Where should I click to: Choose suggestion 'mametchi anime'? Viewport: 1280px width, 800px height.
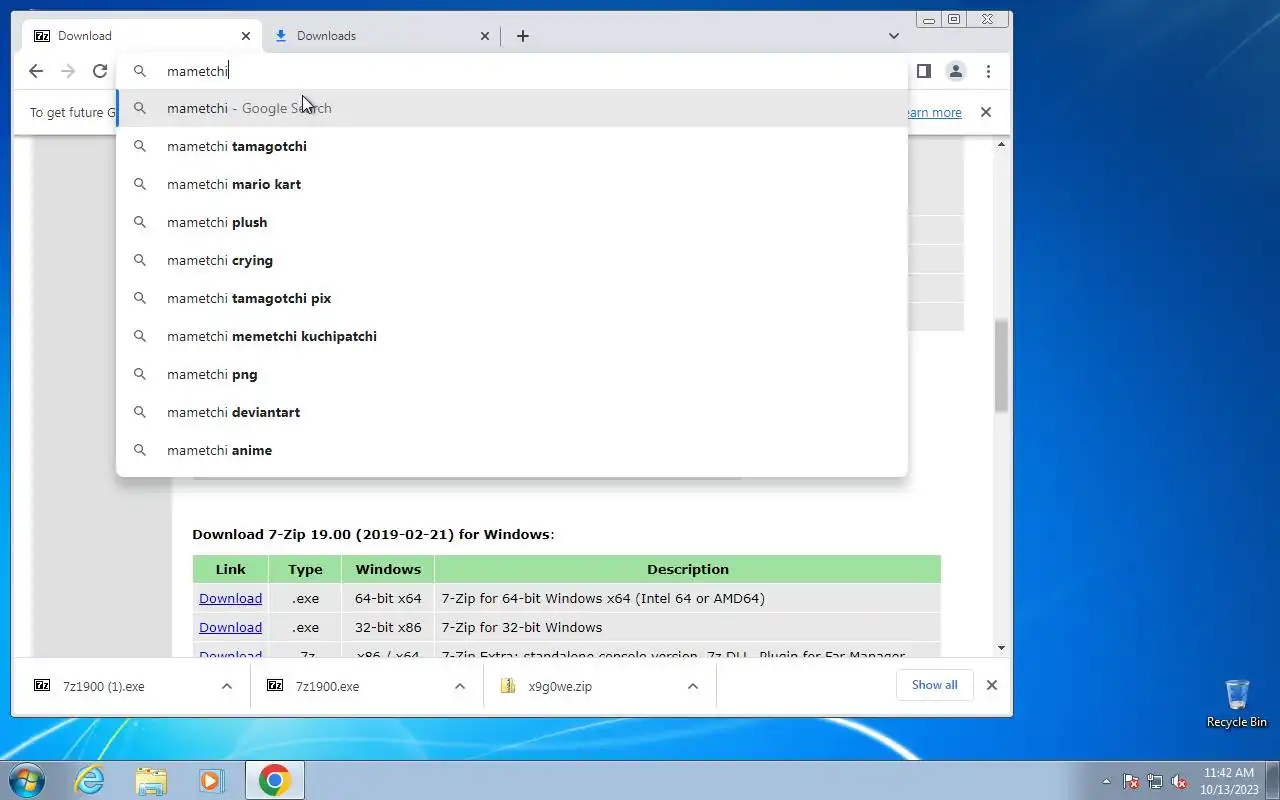(x=512, y=450)
